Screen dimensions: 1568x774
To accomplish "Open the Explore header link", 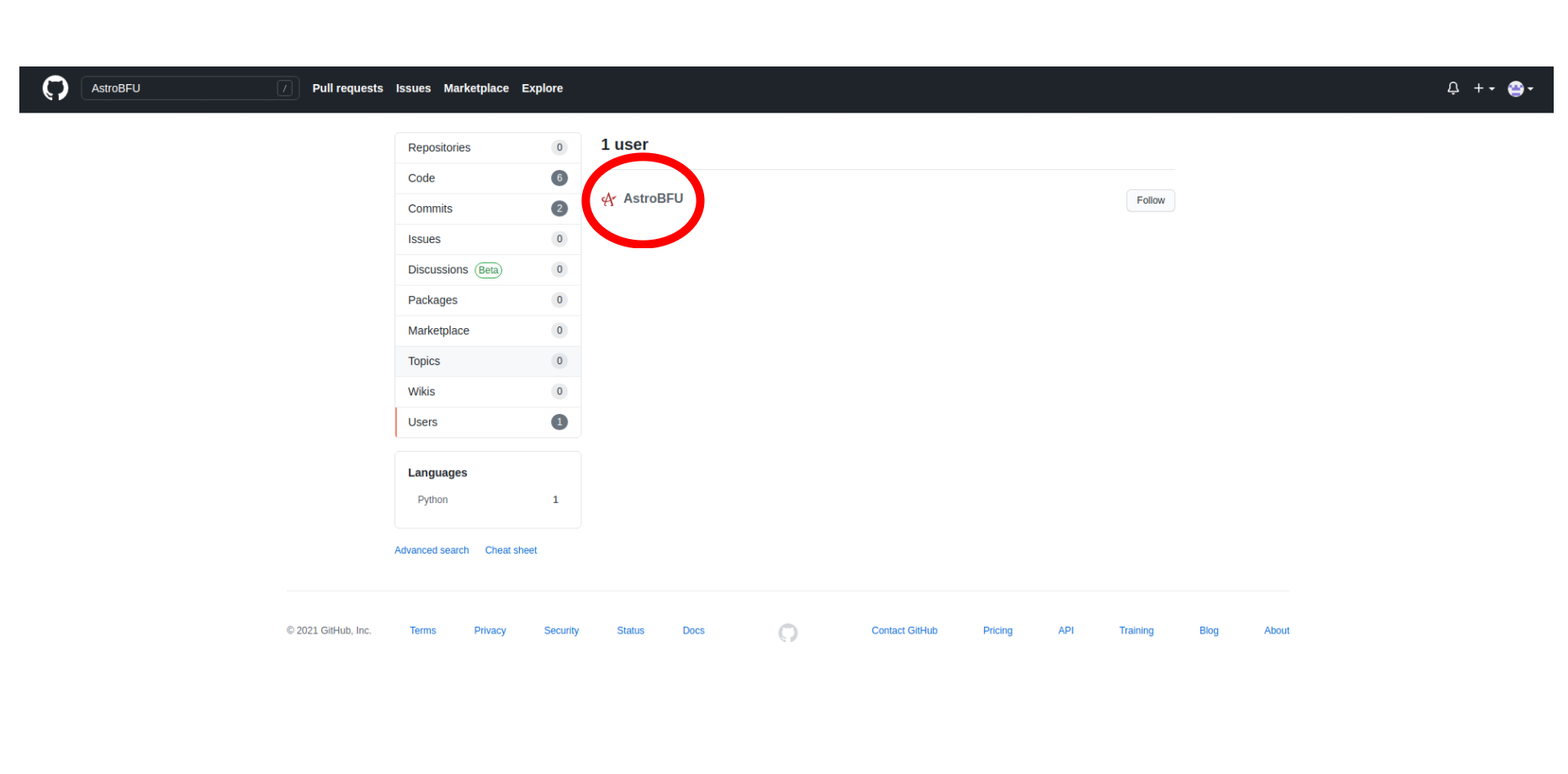I will pos(542,88).
